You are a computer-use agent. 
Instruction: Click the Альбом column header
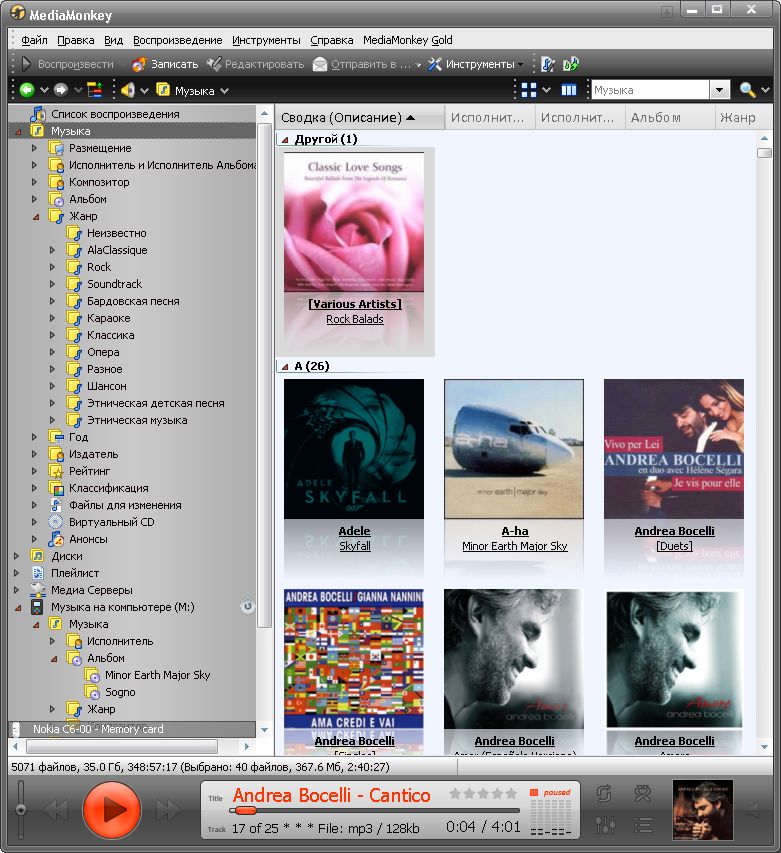(x=670, y=118)
